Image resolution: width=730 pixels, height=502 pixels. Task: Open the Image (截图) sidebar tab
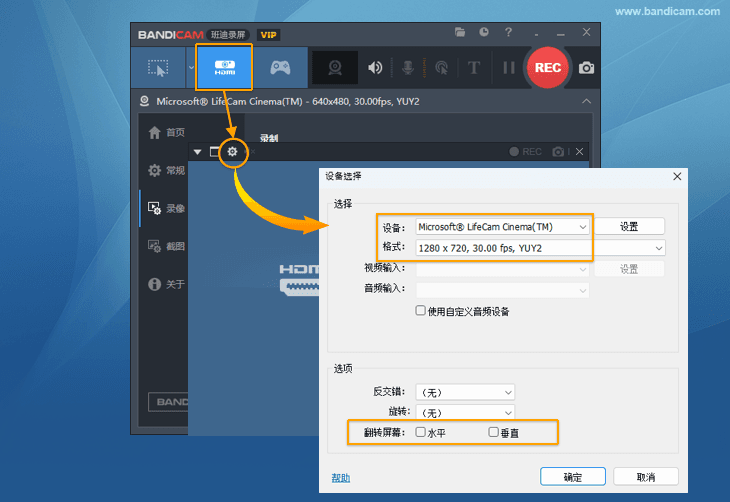(167, 246)
